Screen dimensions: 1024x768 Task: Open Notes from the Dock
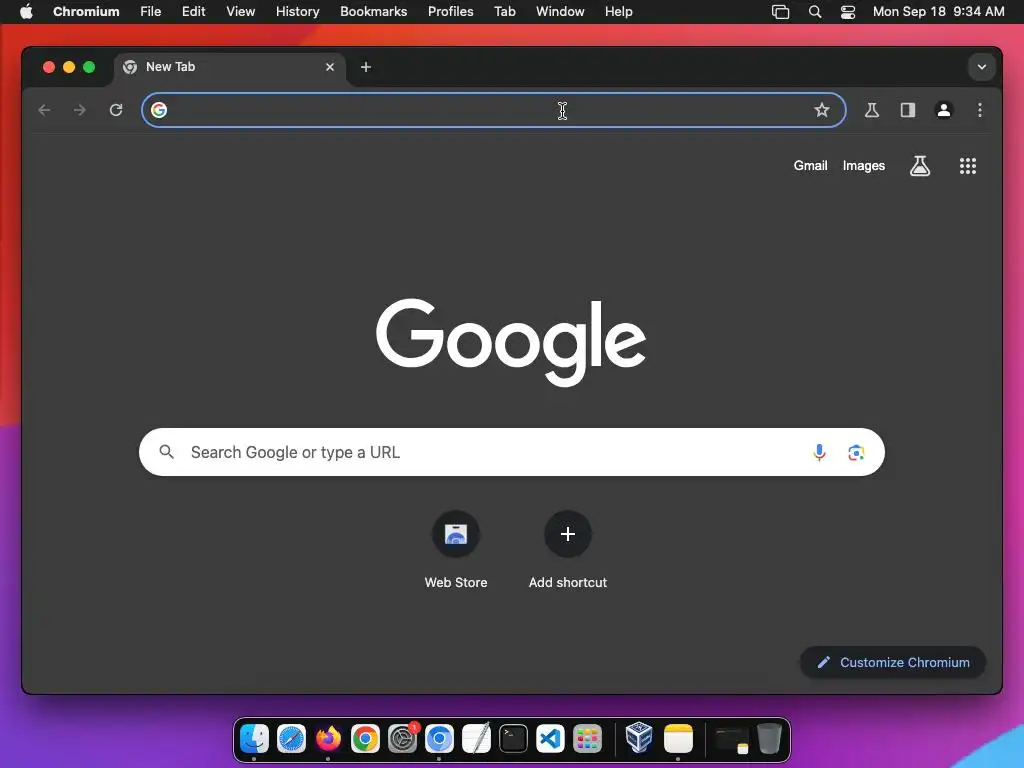coord(679,739)
